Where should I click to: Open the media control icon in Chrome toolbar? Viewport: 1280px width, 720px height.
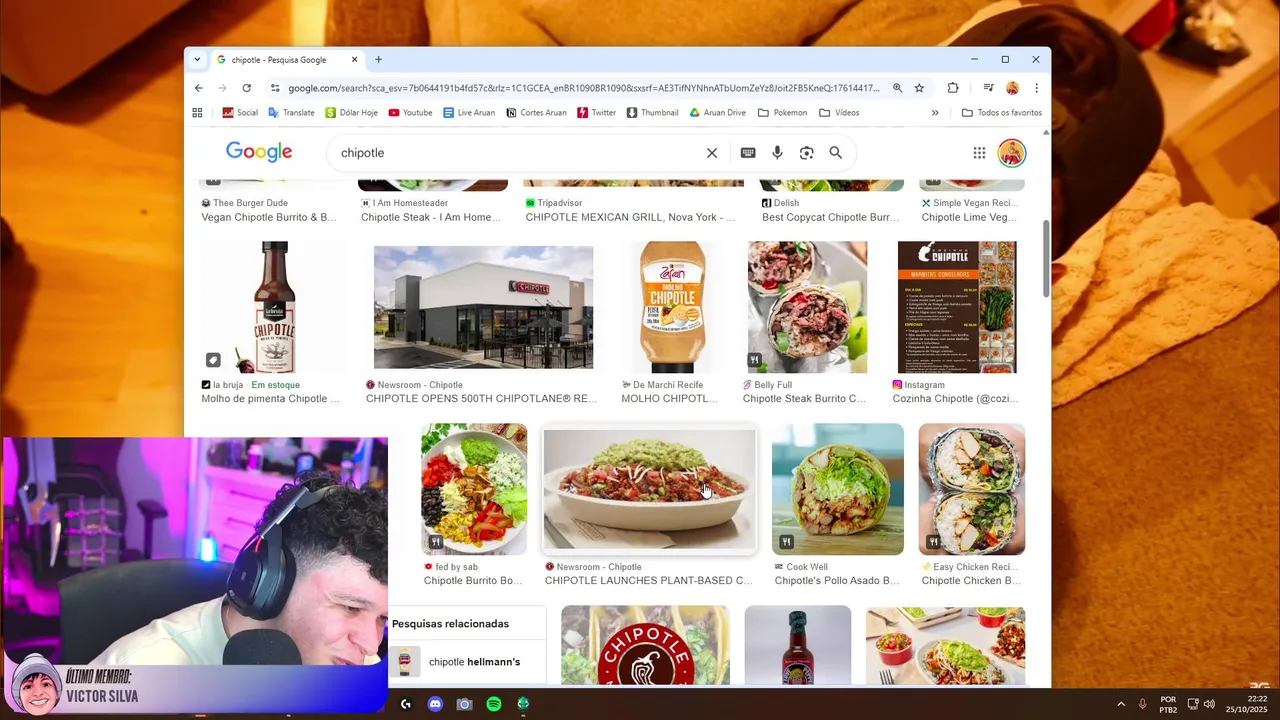click(x=988, y=88)
